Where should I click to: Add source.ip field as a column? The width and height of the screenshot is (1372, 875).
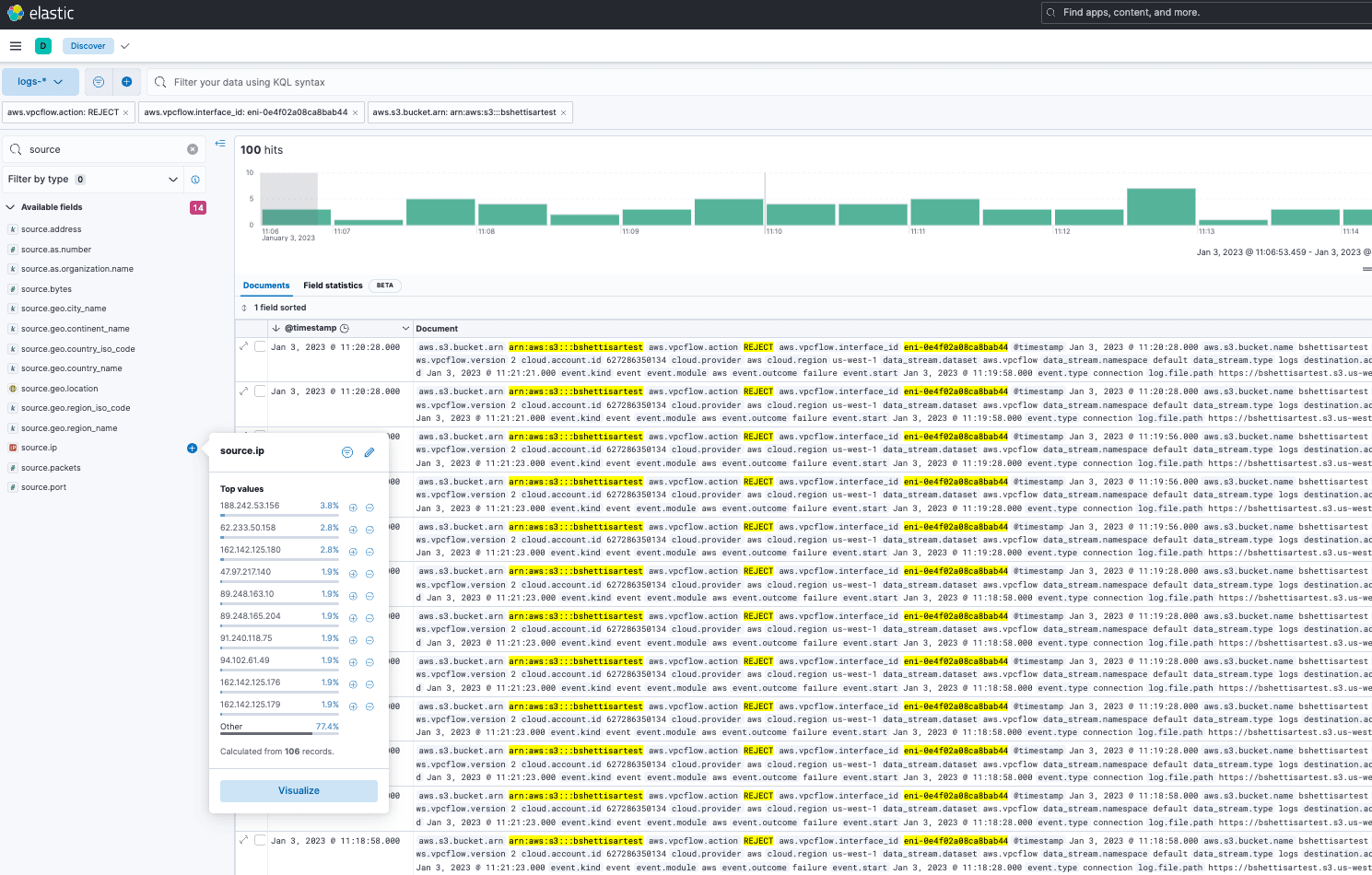pyautogui.click(x=192, y=449)
